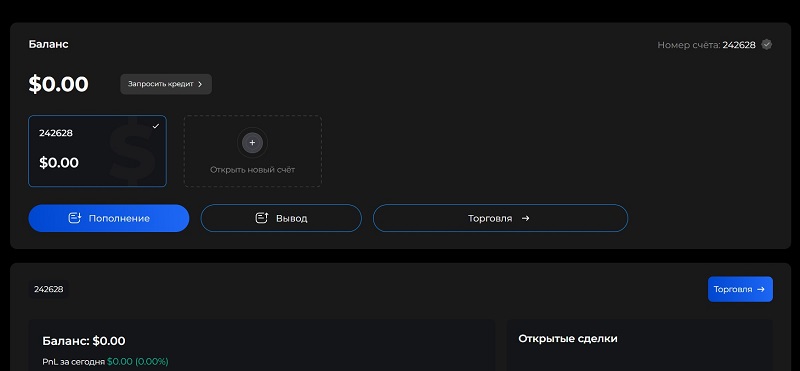
Task: Open the Запросить кредит chevron
Action: pos(200,84)
